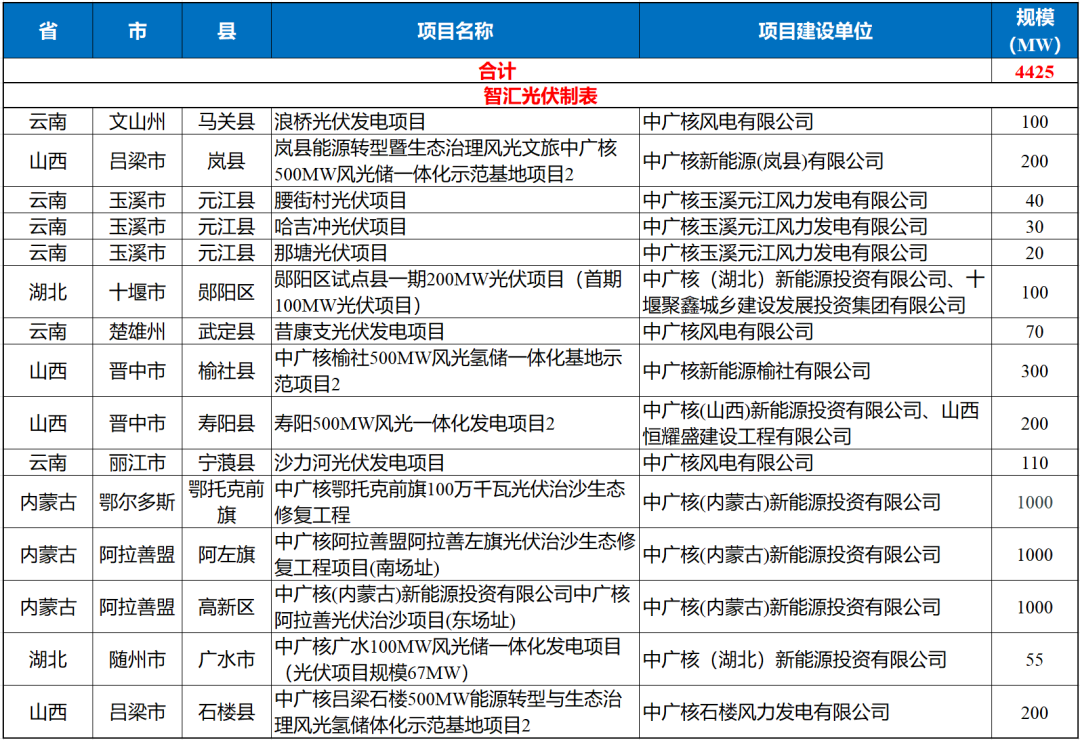Screen dimensions: 1080x740
Task: Select the 昔康支光伏发电项目 cell
Action: (455, 331)
